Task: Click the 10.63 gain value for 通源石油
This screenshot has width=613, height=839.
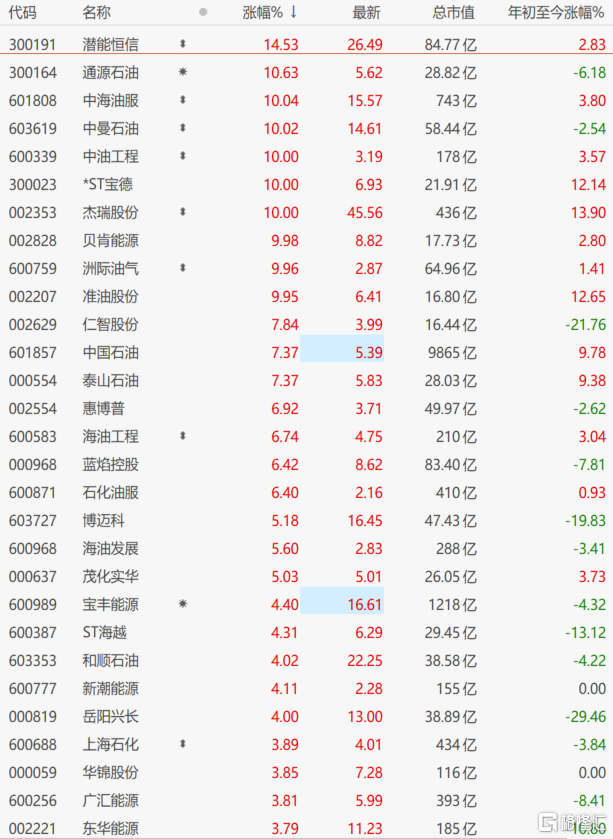Action: (x=281, y=72)
